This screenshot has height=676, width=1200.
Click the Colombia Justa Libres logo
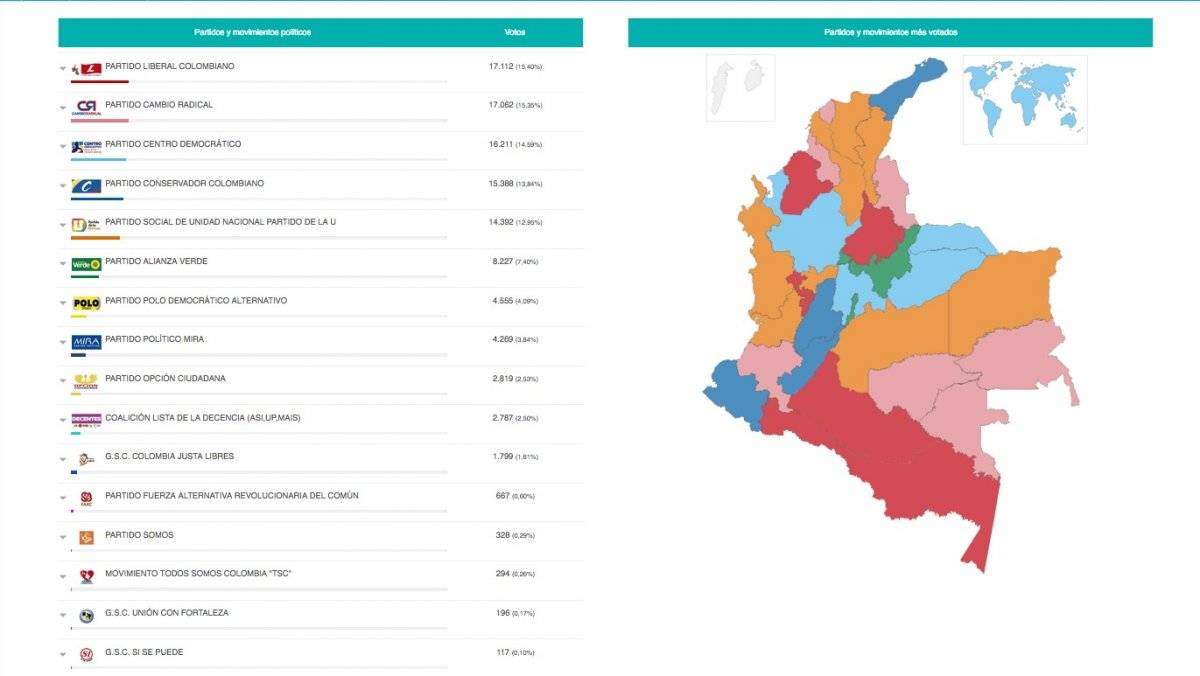pos(86,459)
